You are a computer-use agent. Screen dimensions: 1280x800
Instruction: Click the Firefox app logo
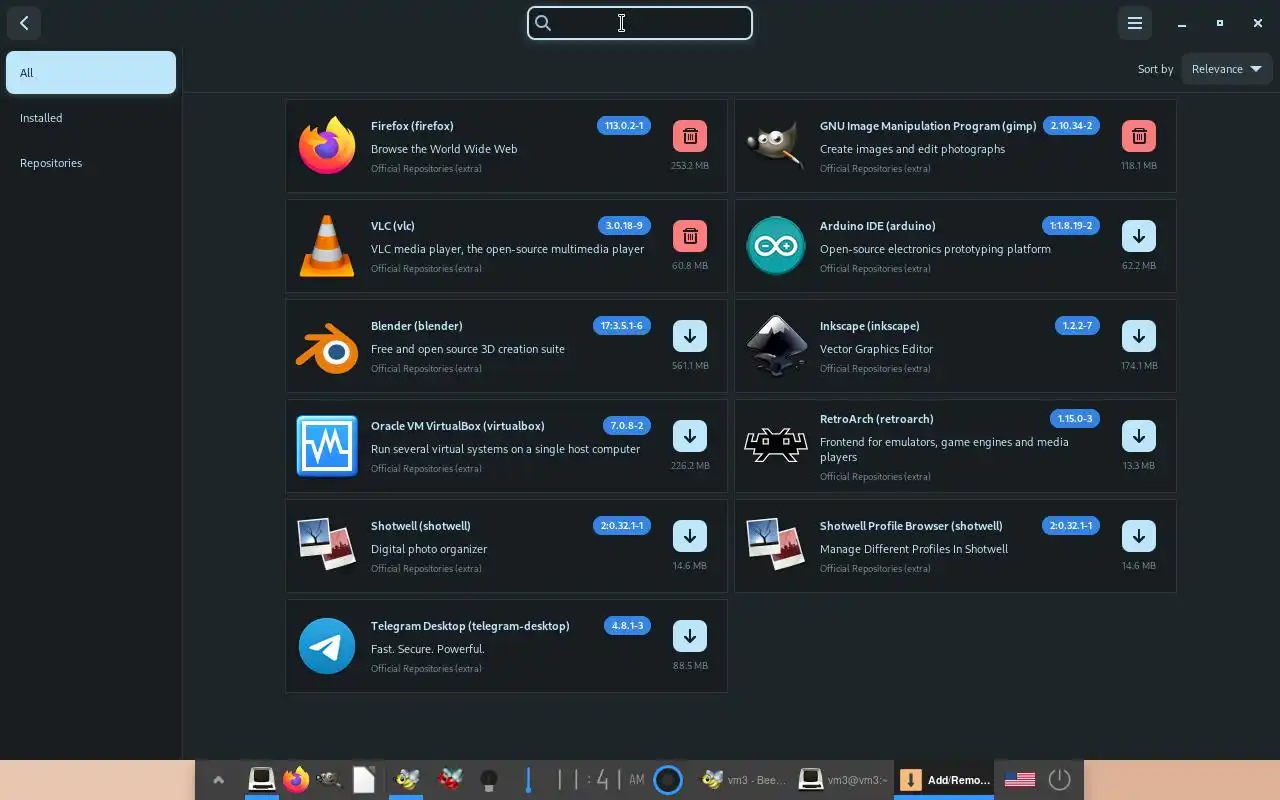[x=327, y=146]
